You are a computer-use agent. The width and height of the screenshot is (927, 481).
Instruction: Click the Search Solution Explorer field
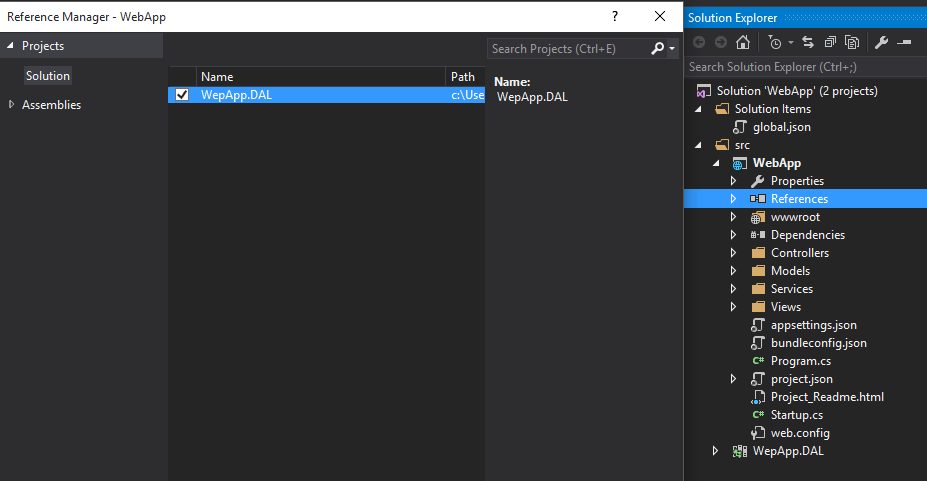(x=805, y=67)
